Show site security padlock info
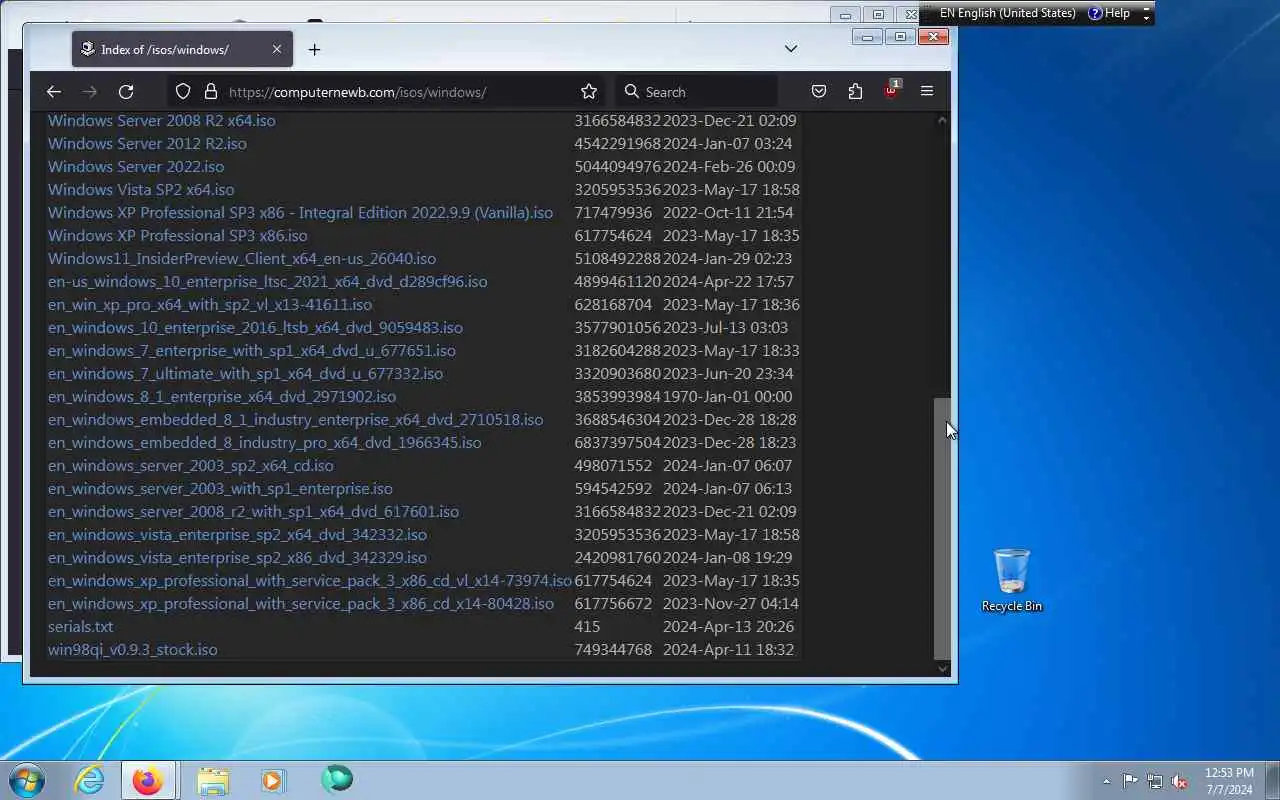The height and width of the screenshot is (800, 1280). point(210,91)
